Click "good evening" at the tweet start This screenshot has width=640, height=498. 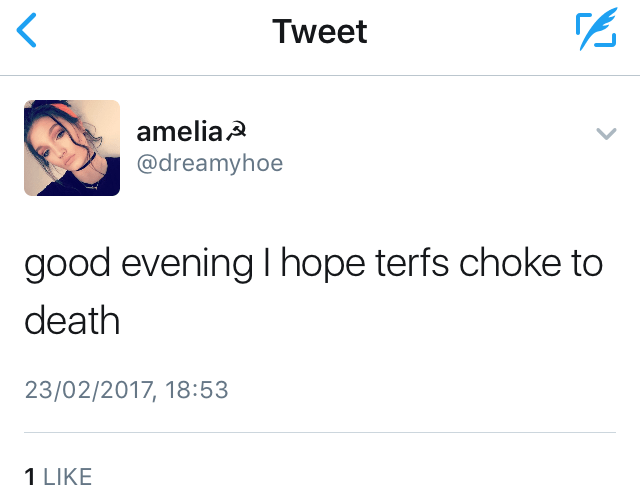click(138, 264)
